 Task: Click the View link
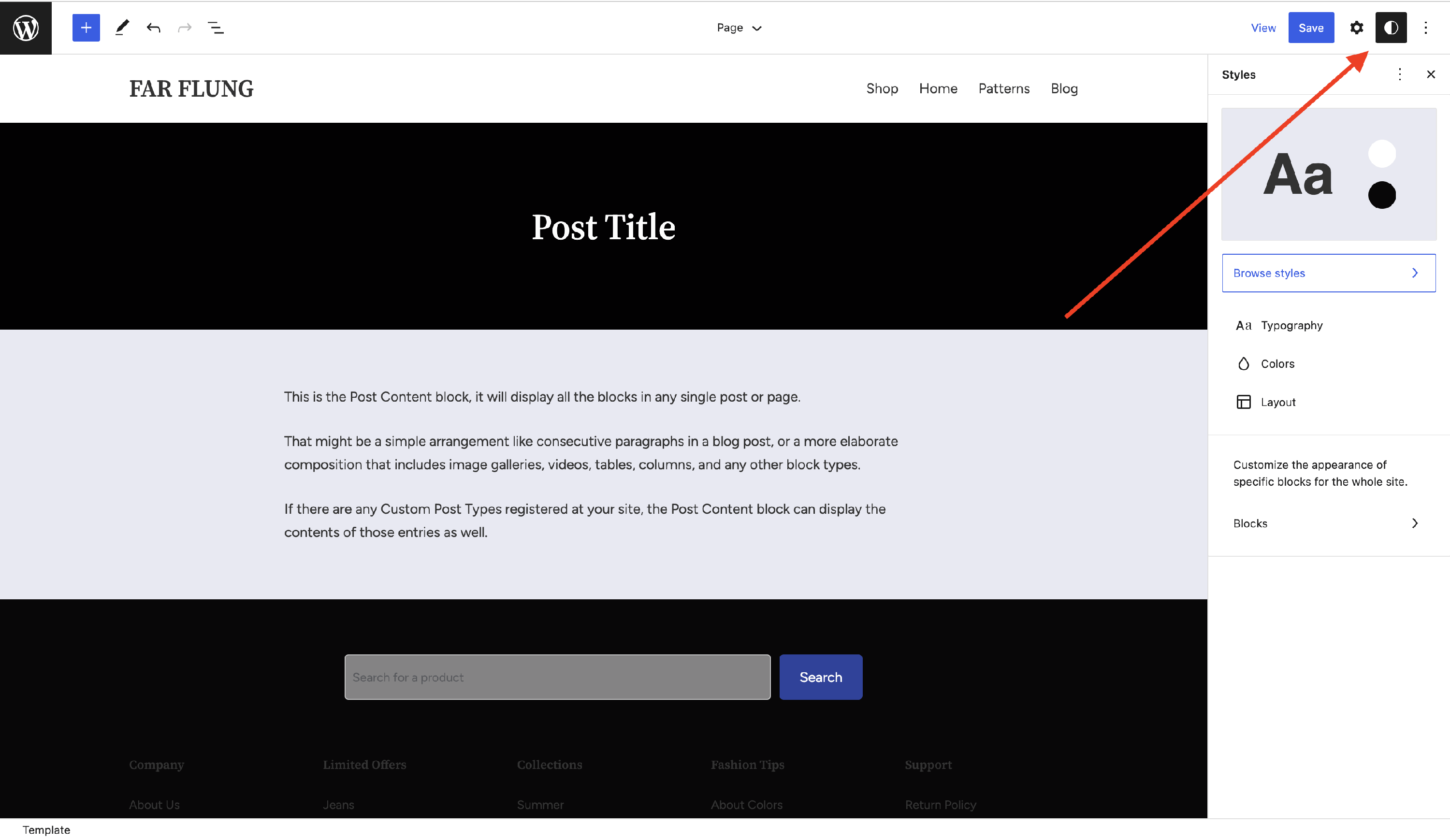[x=1263, y=28]
